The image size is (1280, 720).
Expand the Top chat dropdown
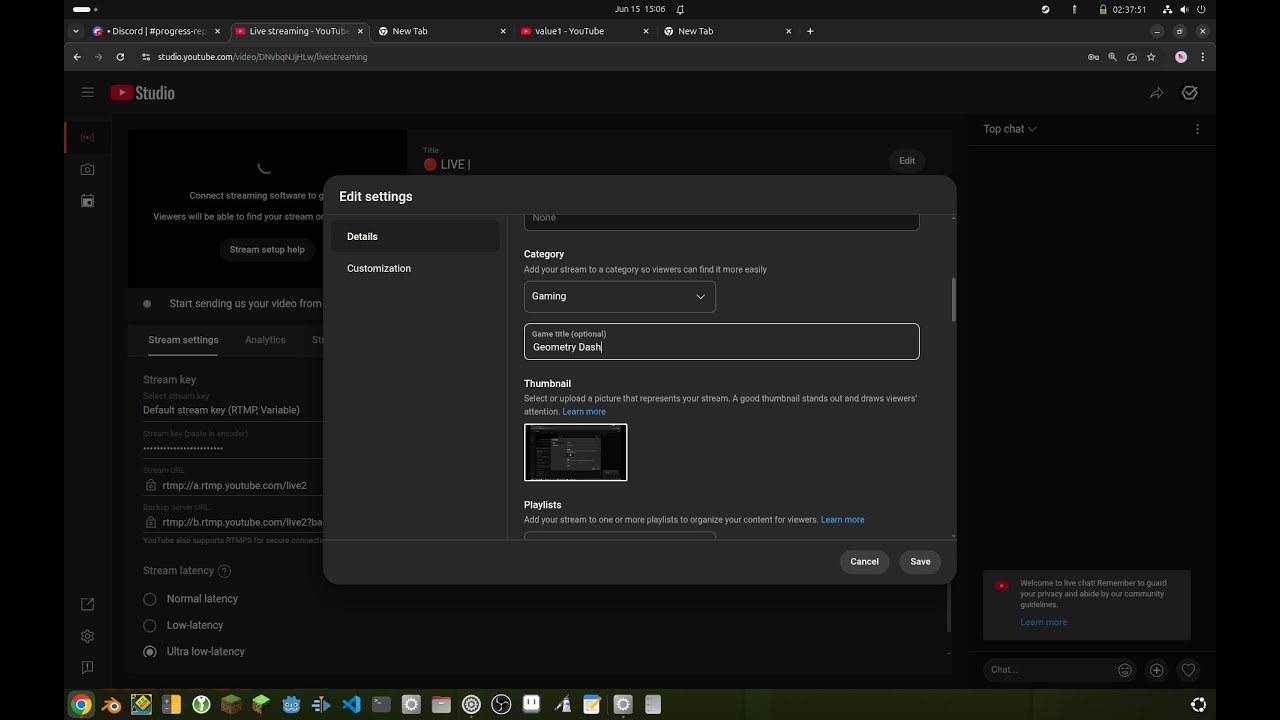coord(1010,129)
